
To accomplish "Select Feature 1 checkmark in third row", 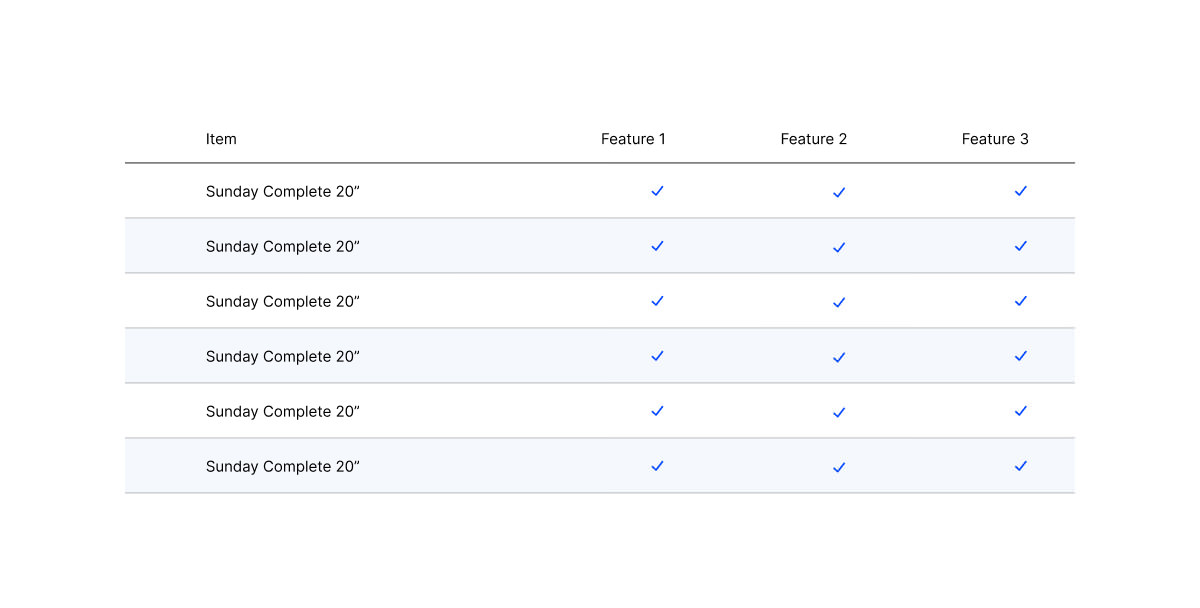I will click(657, 301).
